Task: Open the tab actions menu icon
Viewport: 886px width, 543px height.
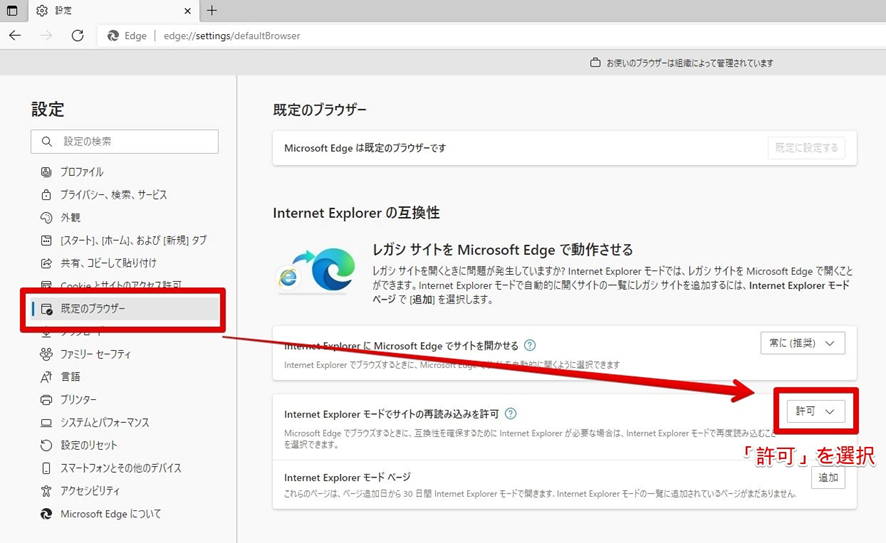Action: [12, 10]
